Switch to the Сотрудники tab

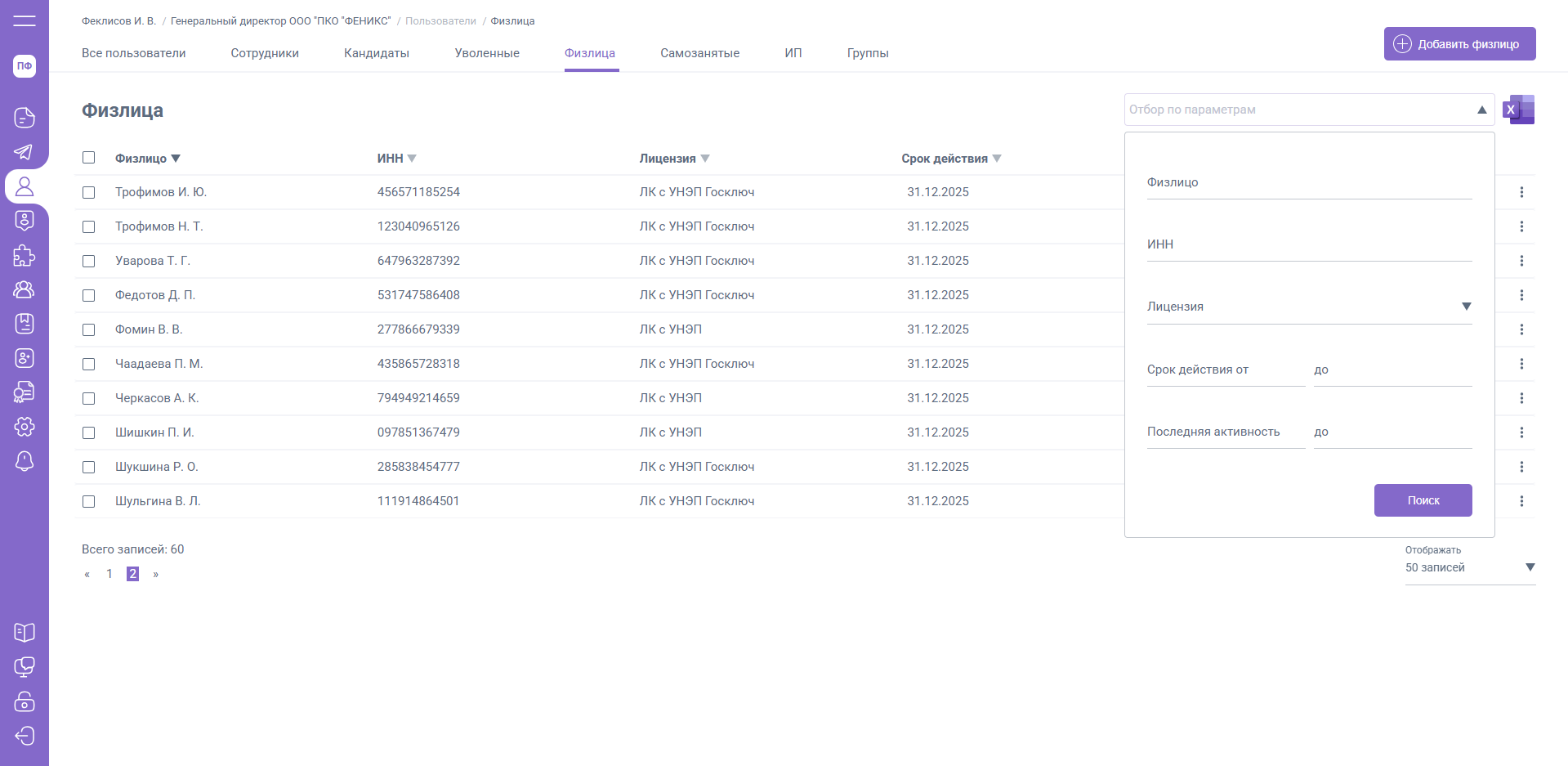click(265, 53)
